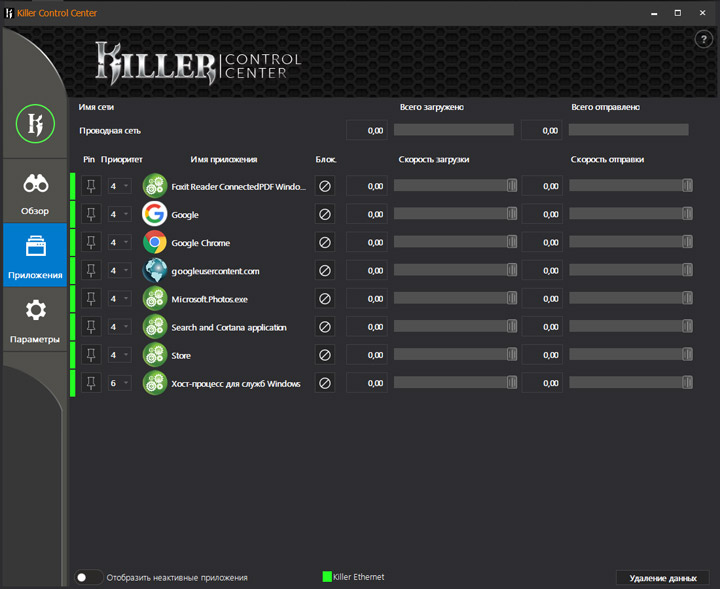The height and width of the screenshot is (589, 720).
Task: Sort by Блок. column header
Action: (x=326, y=159)
